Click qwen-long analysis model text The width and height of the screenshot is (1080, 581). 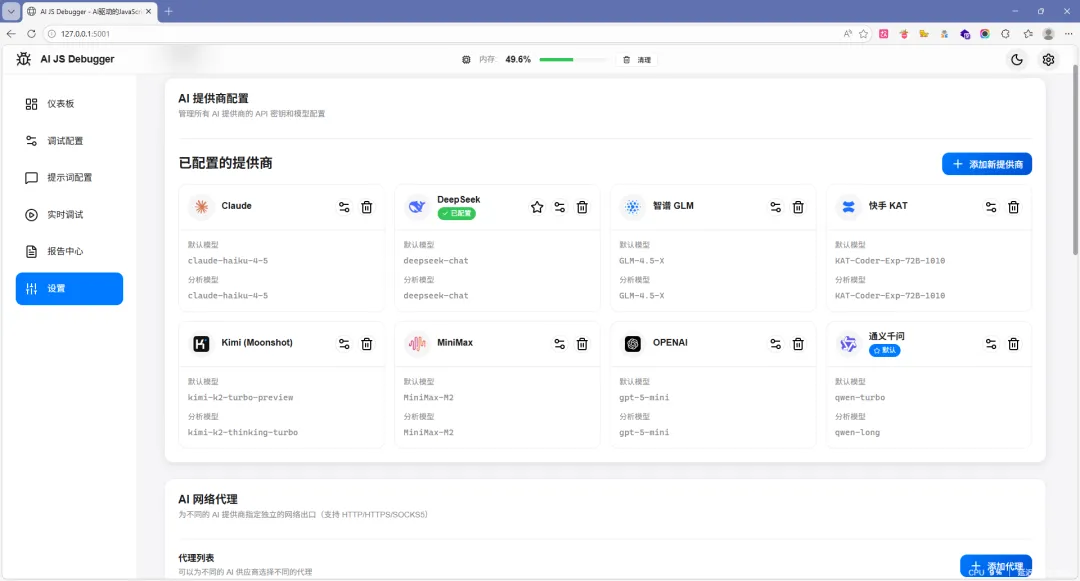click(857, 432)
